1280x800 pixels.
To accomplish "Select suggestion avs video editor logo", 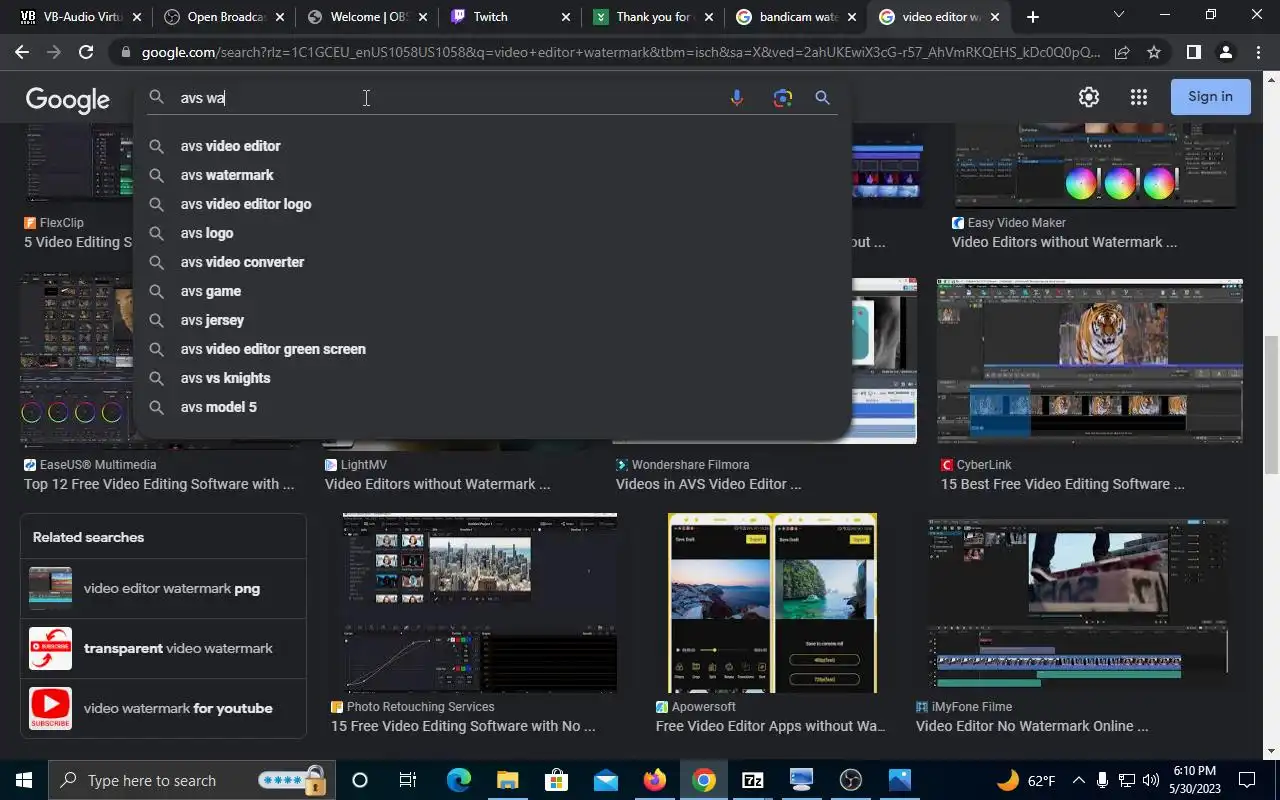I will coord(492,204).
